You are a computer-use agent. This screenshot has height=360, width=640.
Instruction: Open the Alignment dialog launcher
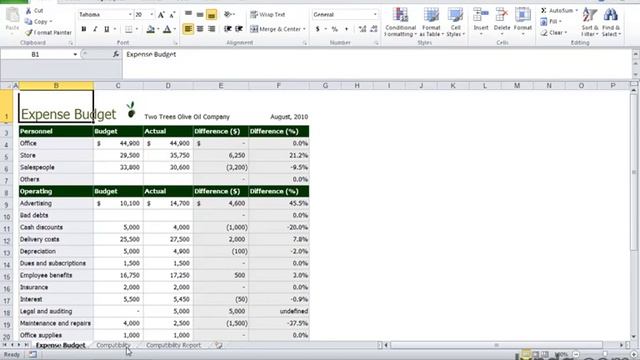[304, 43]
